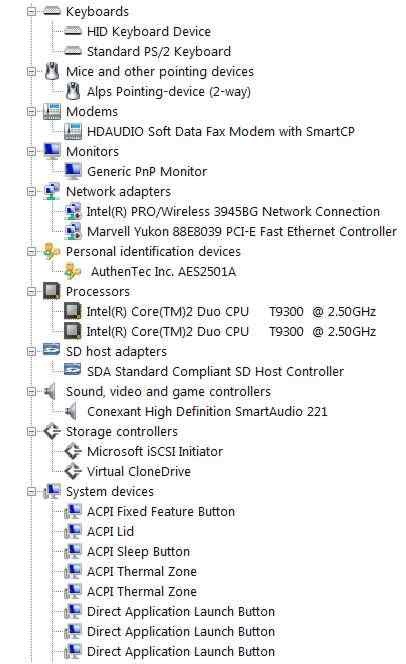The width and height of the screenshot is (406, 664).
Task: Select Intel PRO/Wireless 3945BG Network Connection
Action: [x=233, y=211]
